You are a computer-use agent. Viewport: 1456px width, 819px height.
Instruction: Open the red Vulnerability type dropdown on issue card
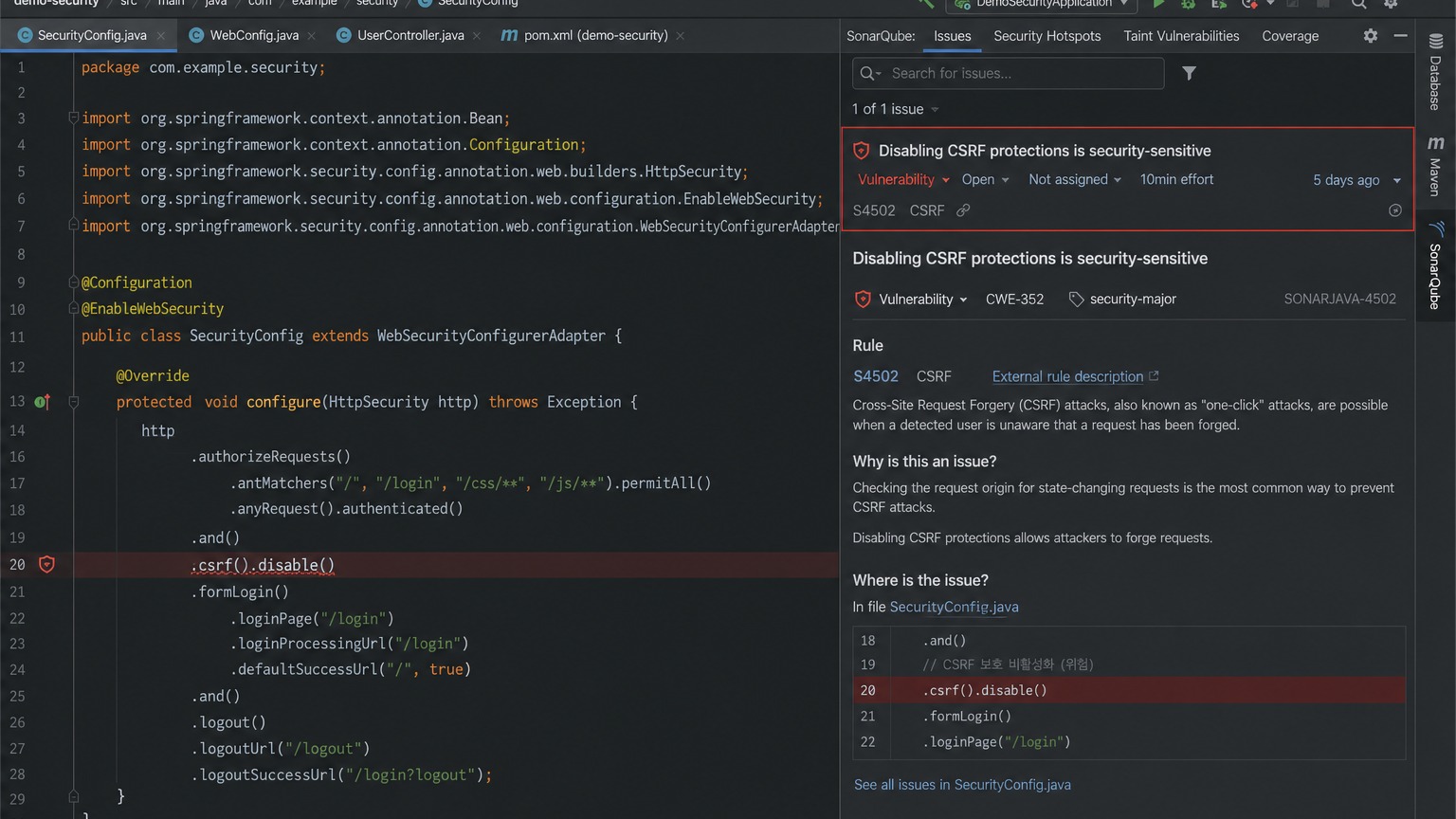click(x=903, y=179)
